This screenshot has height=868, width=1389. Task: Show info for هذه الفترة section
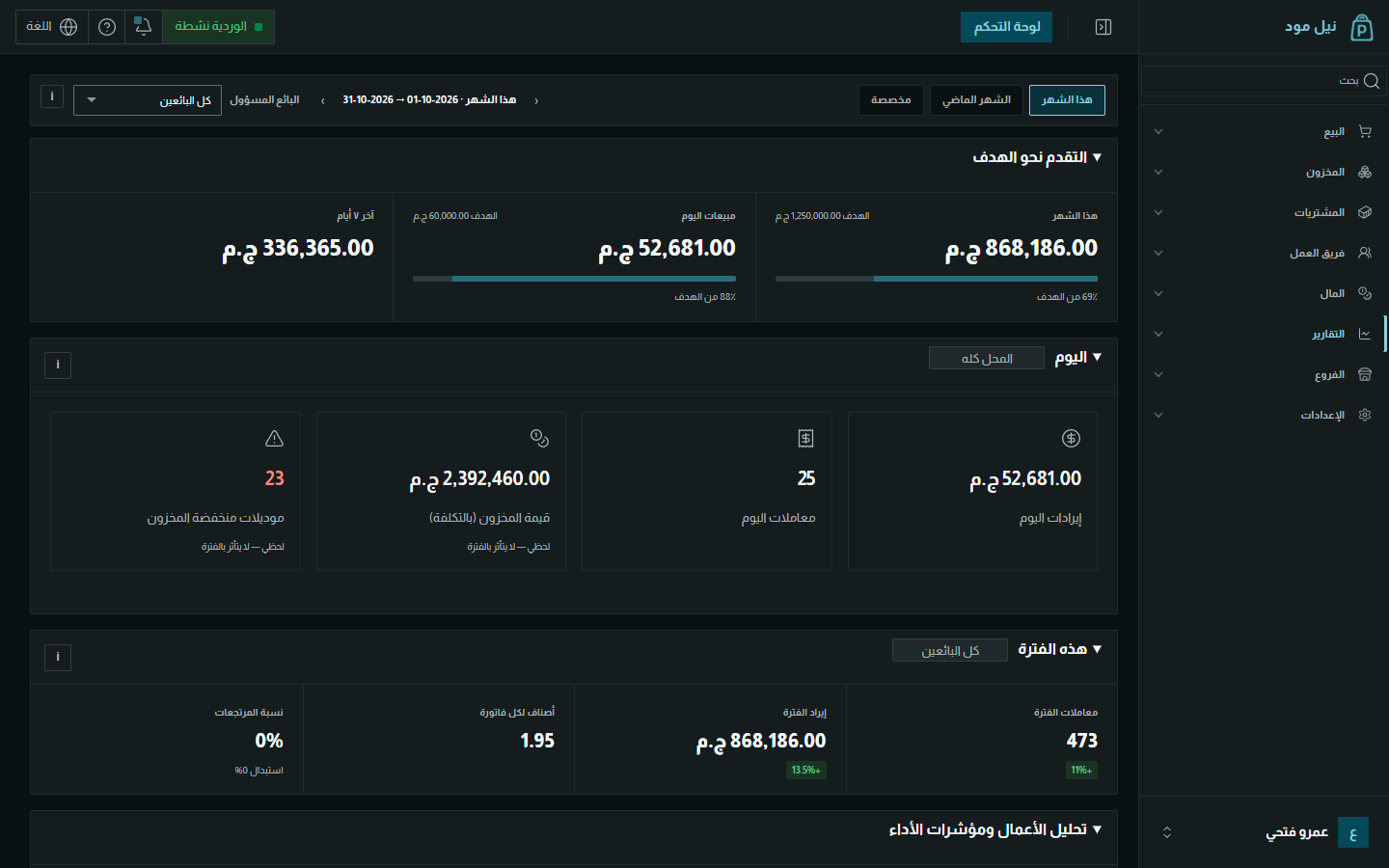(58, 657)
